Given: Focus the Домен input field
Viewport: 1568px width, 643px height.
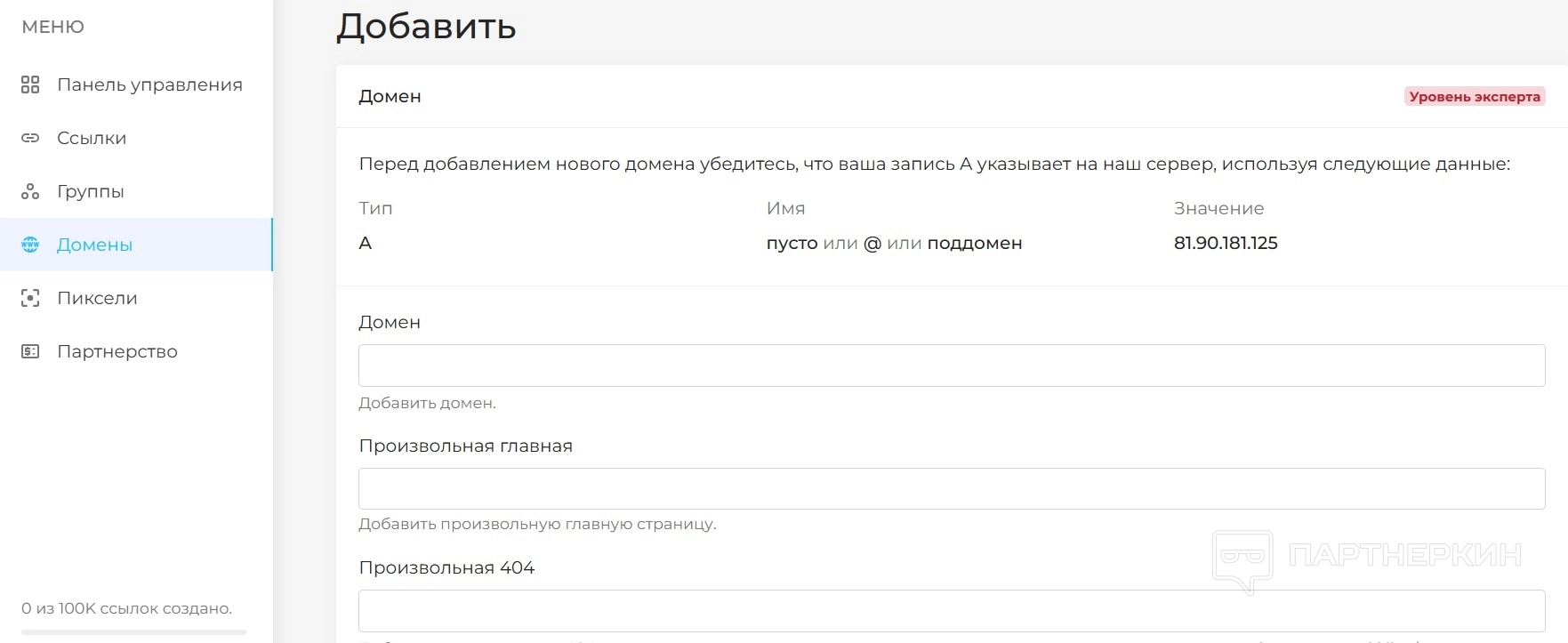Looking at the screenshot, I should pyautogui.click(x=951, y=366).
